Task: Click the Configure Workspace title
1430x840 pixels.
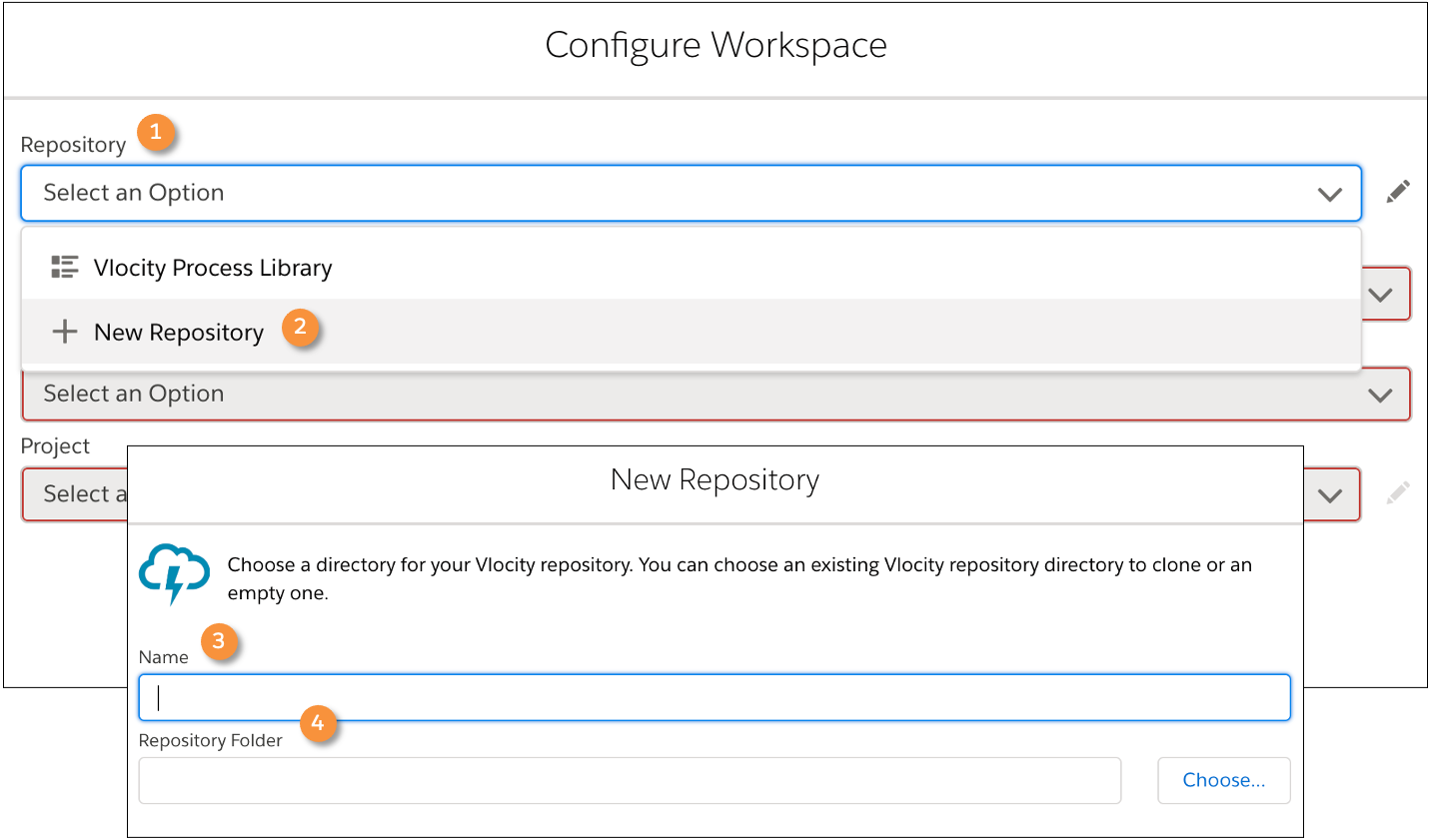Action: point(715,45)
